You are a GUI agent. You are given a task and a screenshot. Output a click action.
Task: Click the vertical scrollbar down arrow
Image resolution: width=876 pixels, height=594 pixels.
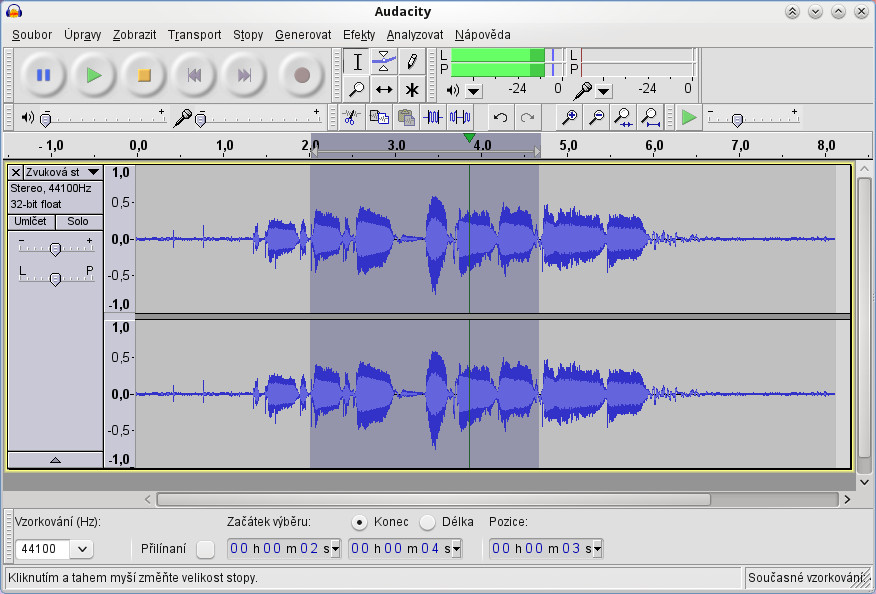point(864,482)
